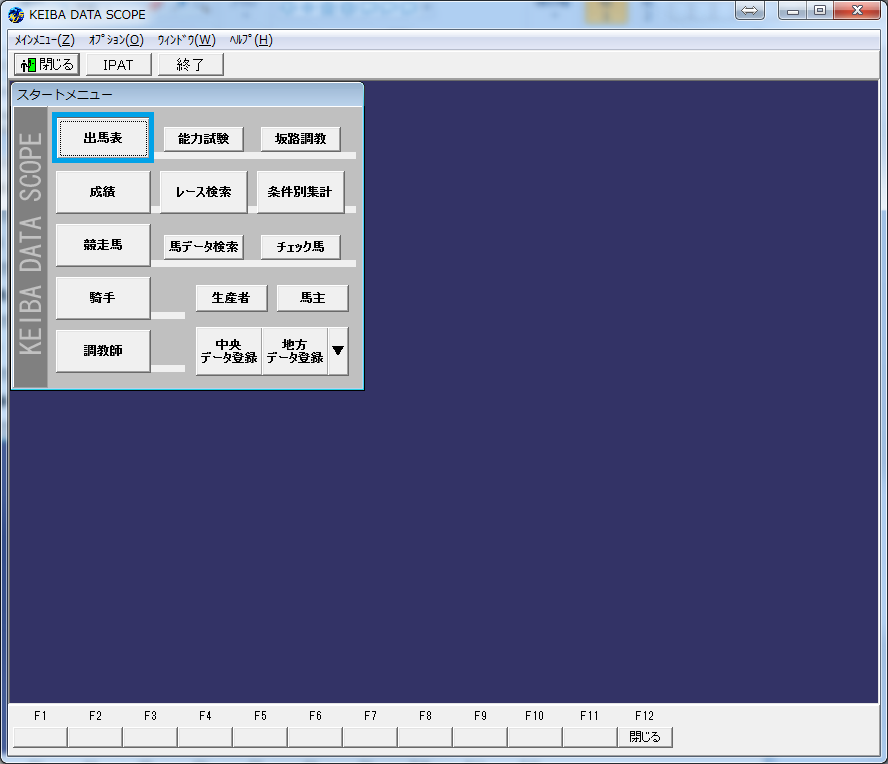This screenshot has height=764, width=888.
Task: Close the KEIBA DATA SCOPE window
Action: (857, 10)
